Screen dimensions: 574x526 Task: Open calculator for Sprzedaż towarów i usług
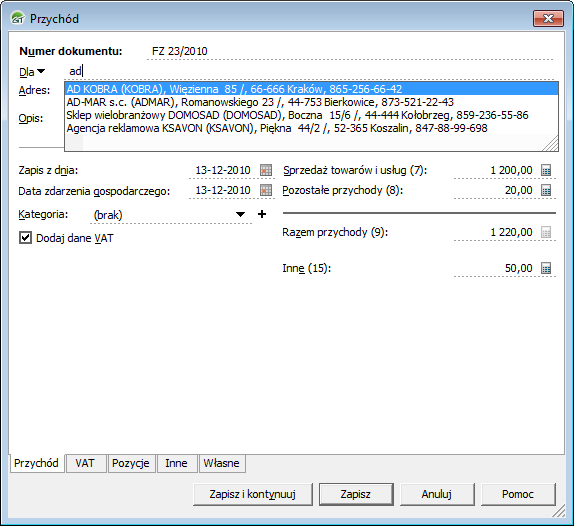[x=546, y=170]
